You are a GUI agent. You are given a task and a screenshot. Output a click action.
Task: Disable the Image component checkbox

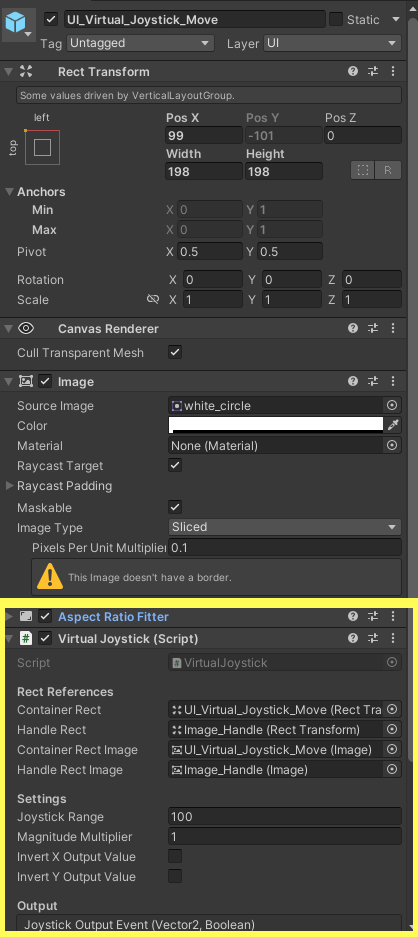45,381
